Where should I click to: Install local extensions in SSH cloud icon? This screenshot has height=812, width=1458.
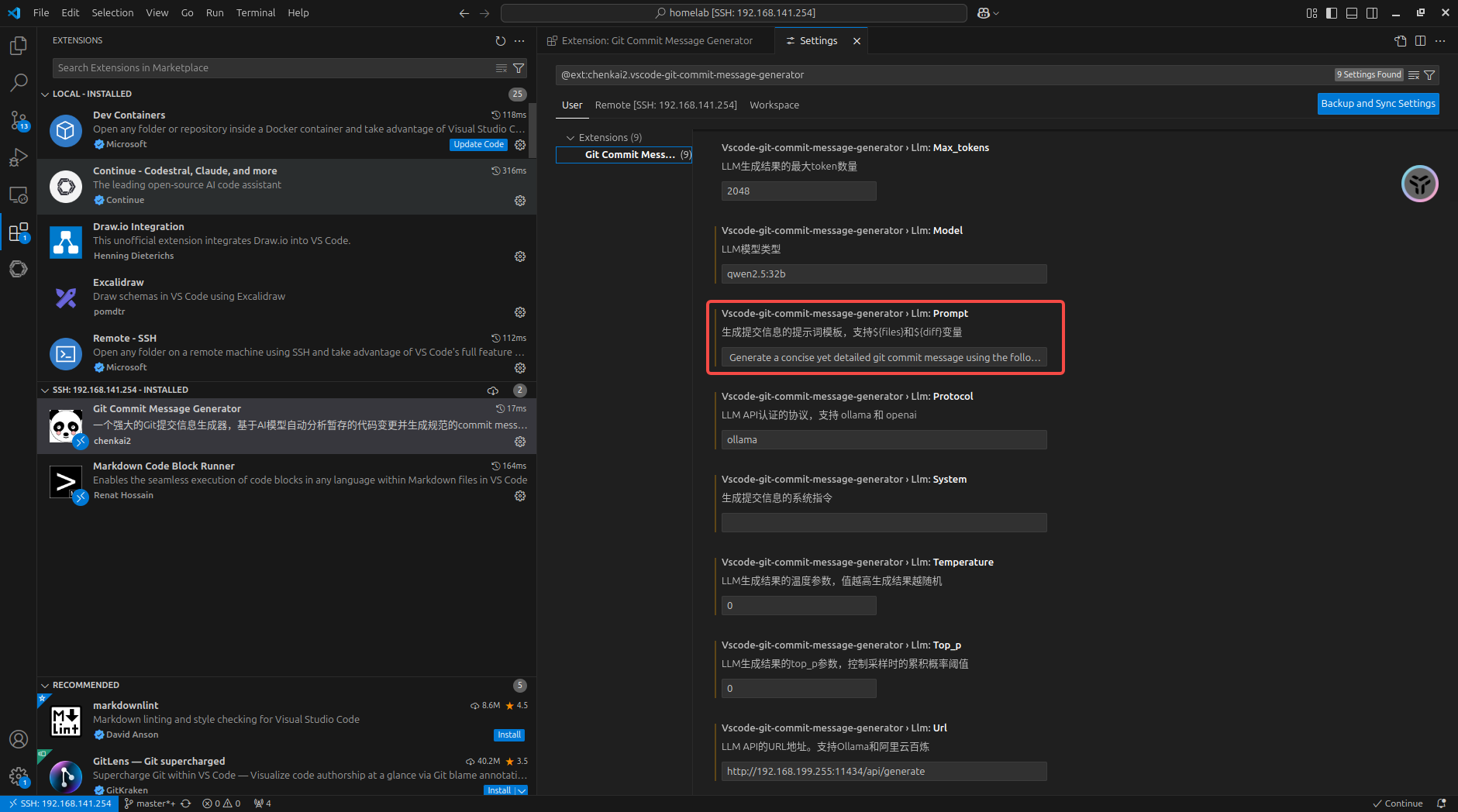click(492, 391)
